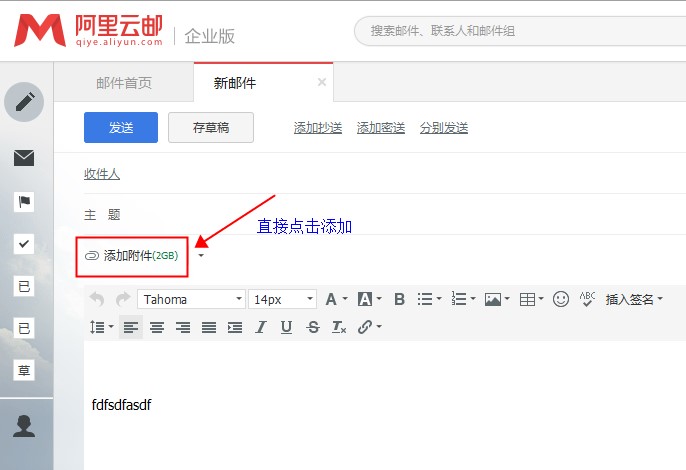
Task: Open inbox via the envelope icon
Action: click(24, 157)
